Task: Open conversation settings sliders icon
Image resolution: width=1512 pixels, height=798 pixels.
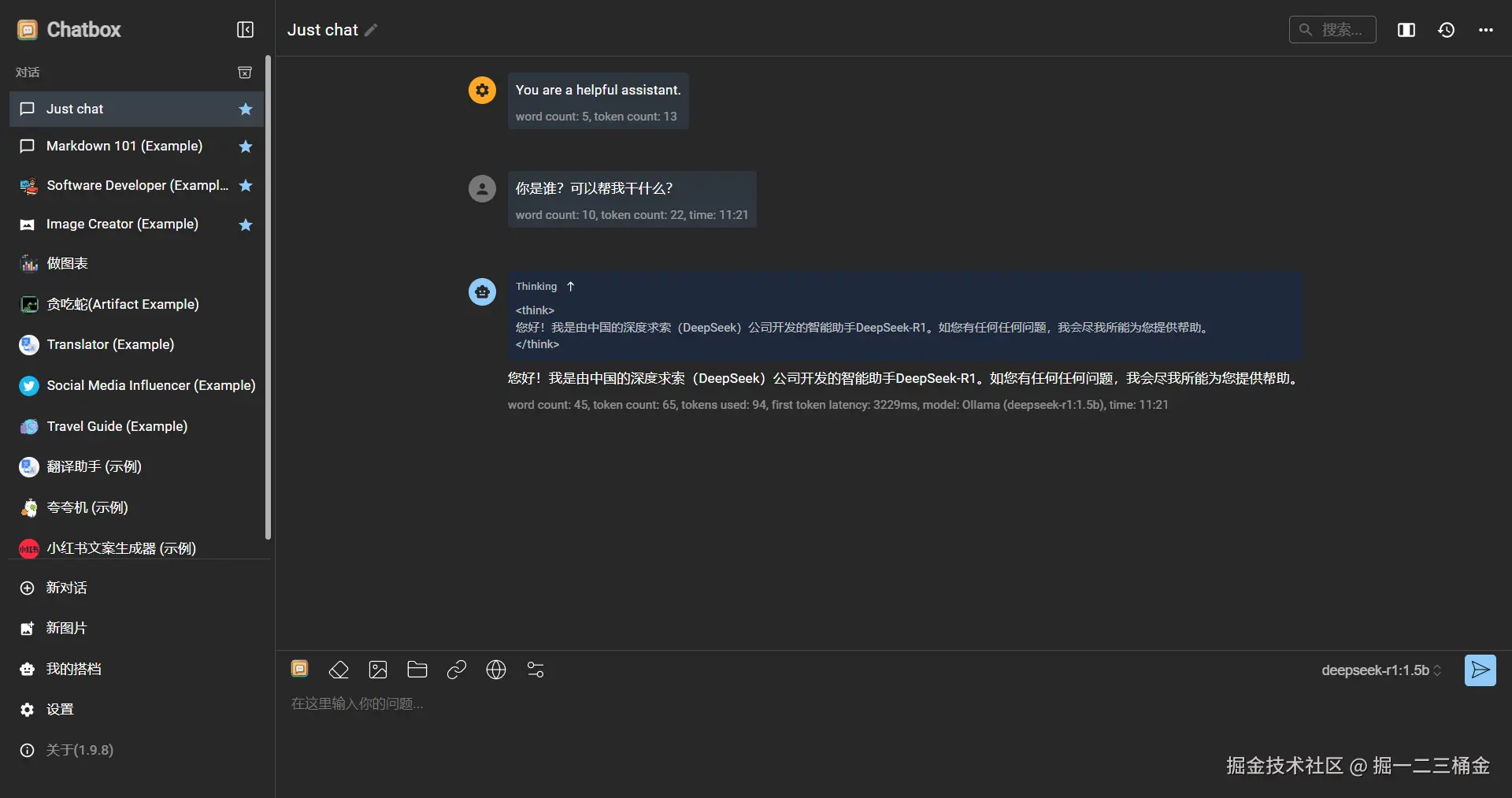Action: (x=535, y=670)
